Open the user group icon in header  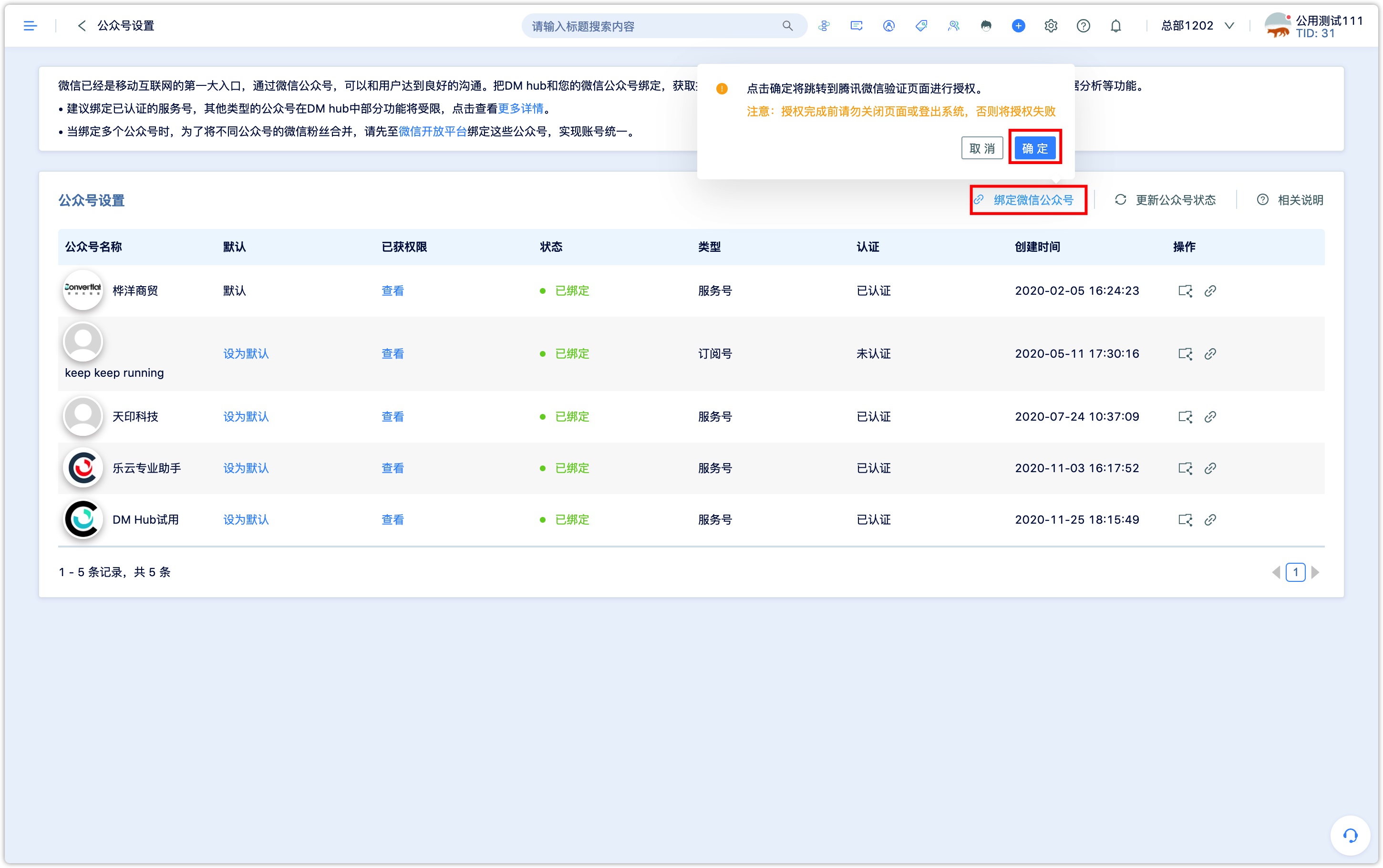(x=953, y=26)
